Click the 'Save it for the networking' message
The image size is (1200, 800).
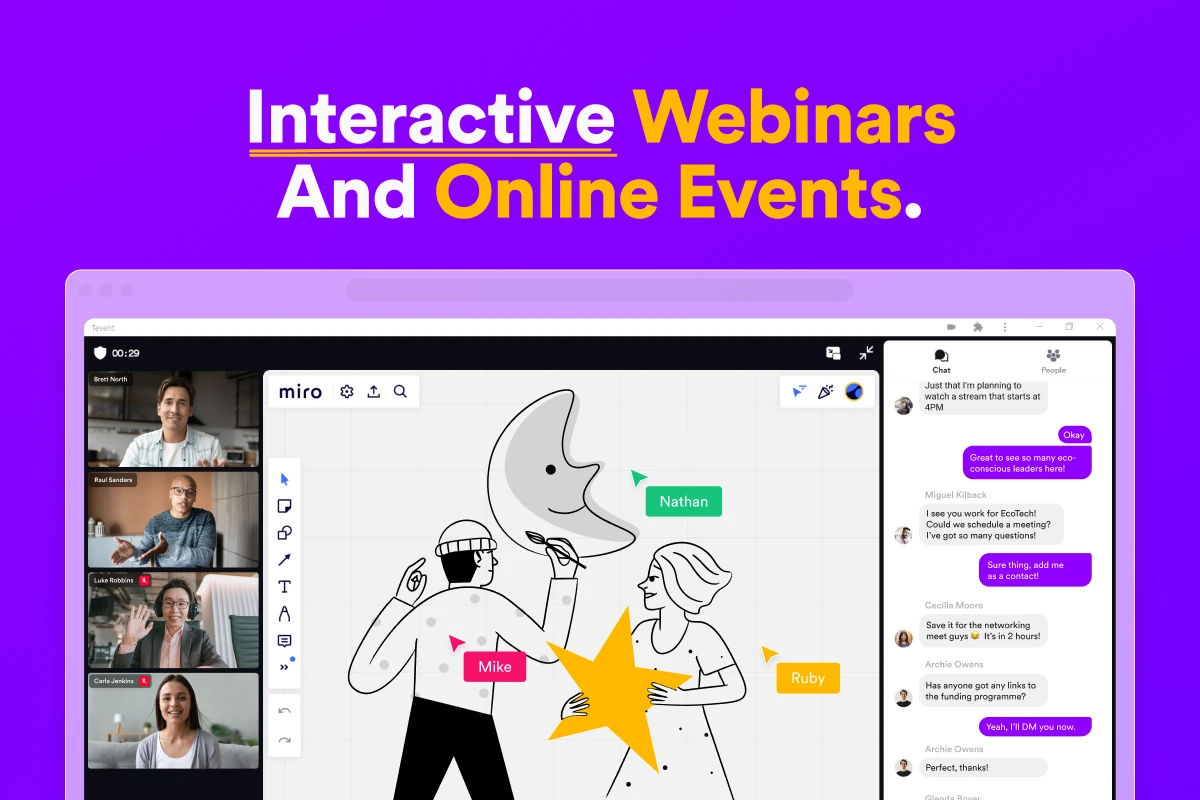pyautogui.click(x=983, y=630)
